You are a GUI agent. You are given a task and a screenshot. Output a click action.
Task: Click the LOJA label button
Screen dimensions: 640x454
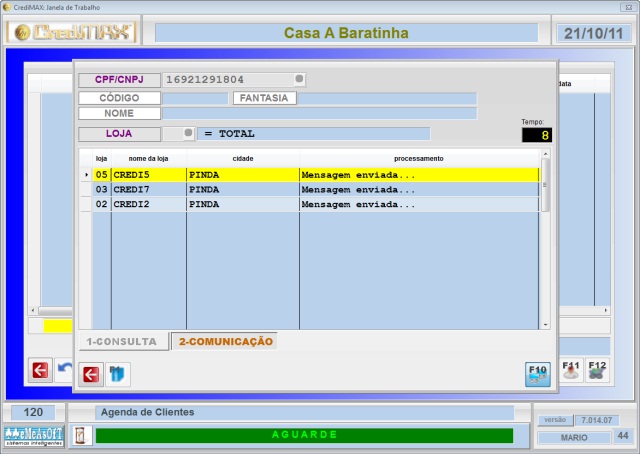pos(119,133)
